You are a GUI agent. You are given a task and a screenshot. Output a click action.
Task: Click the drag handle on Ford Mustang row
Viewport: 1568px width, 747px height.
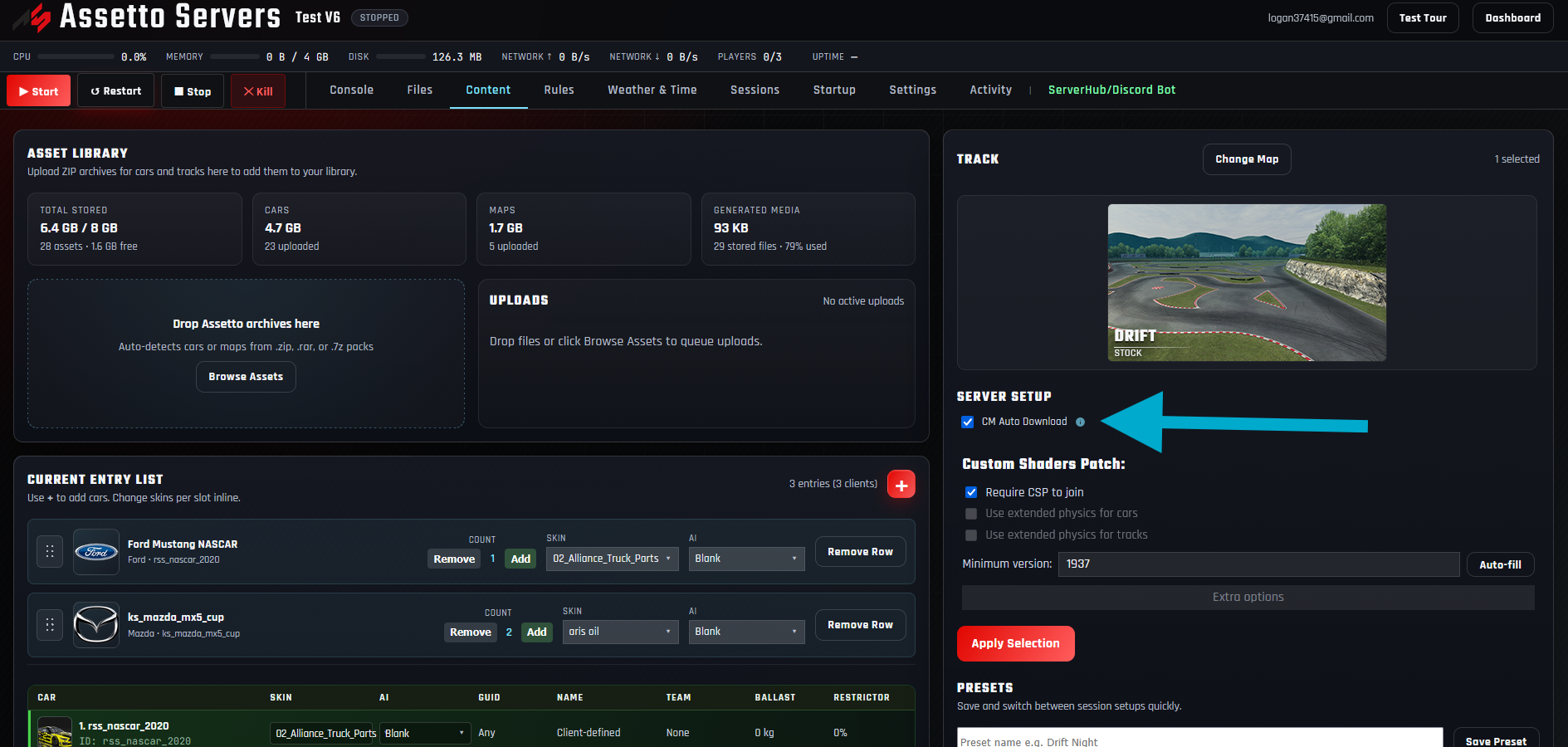tap(50, 551)
